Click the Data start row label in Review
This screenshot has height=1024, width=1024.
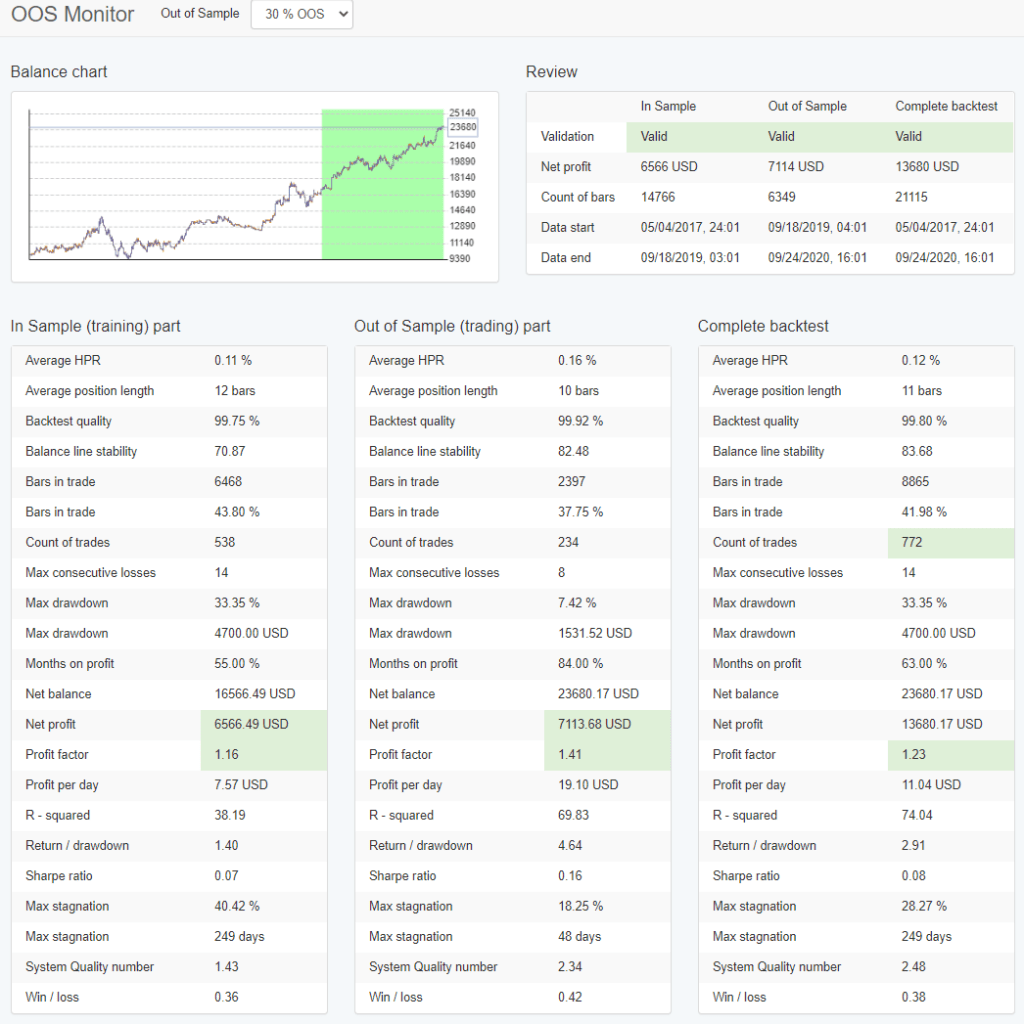coord(568,227)
